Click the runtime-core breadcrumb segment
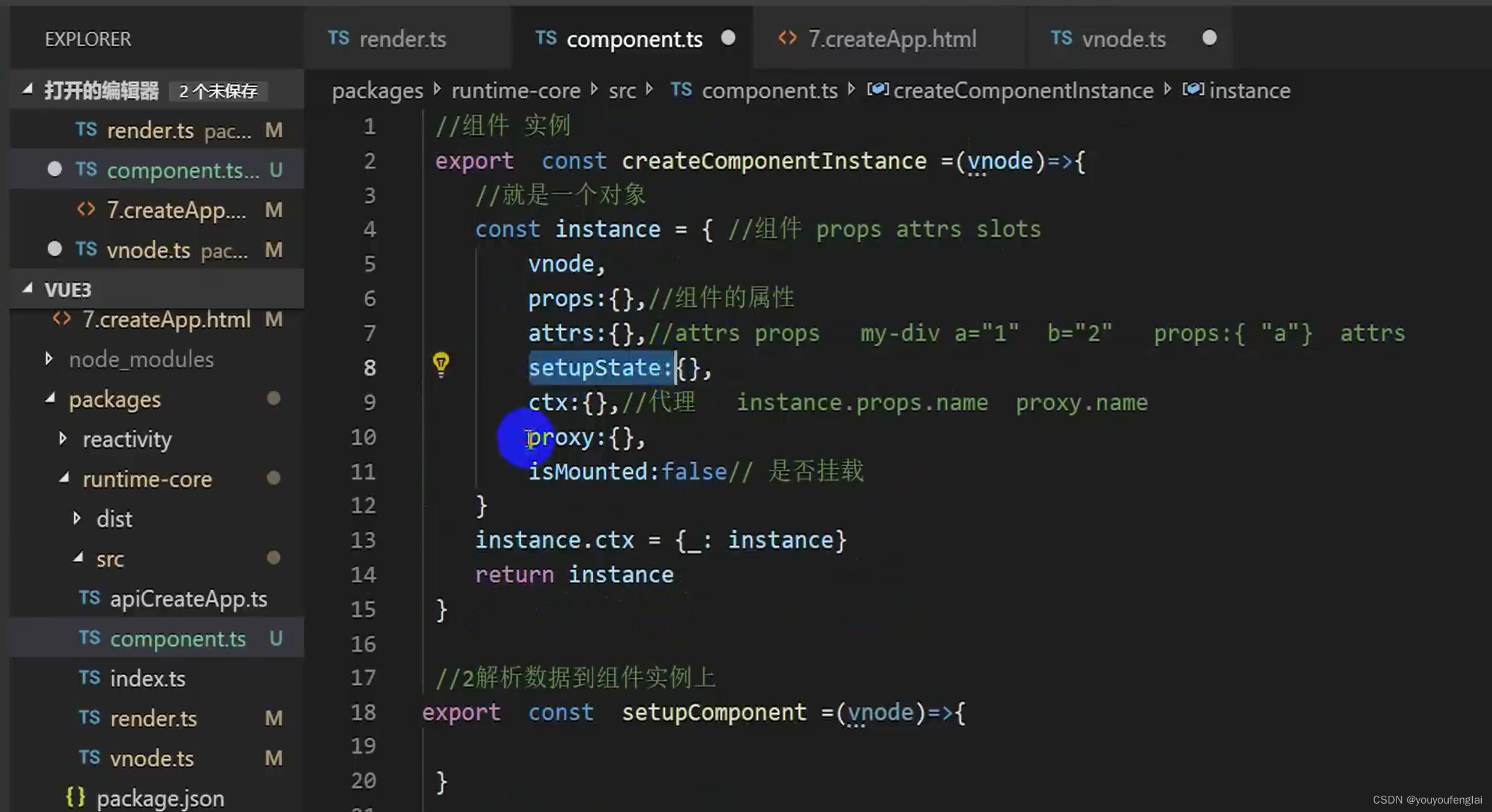Viewport: 1492px width, 812px height. coord(516,91)
